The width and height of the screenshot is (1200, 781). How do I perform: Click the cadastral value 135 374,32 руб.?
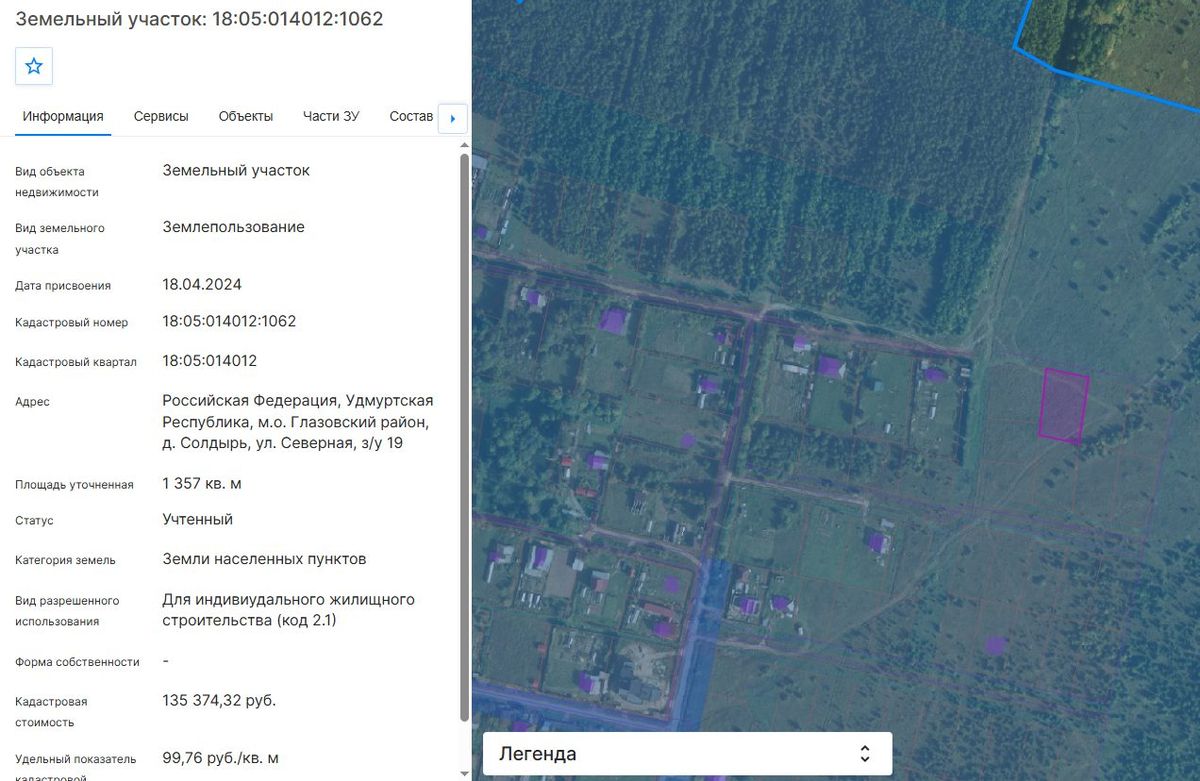[219, 700]
